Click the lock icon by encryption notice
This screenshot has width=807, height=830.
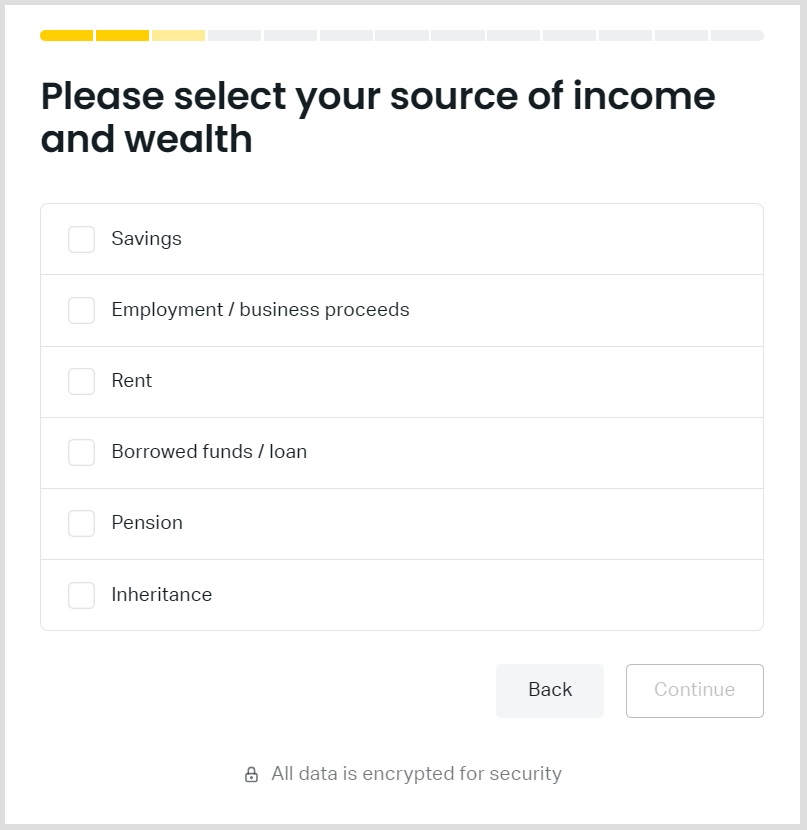252,775
